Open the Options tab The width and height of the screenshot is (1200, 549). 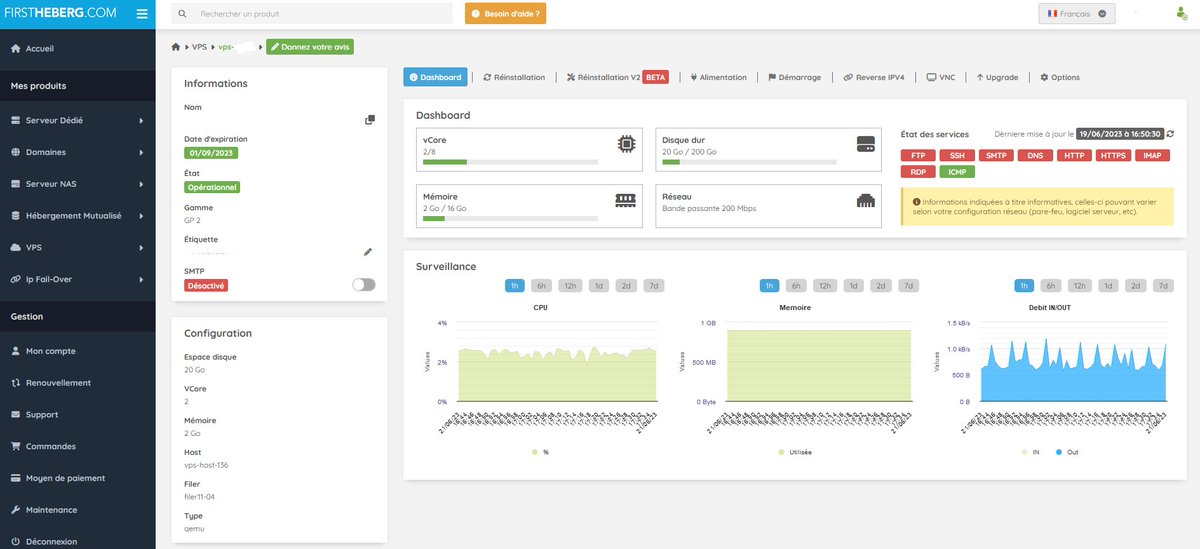pos(1060,77)
